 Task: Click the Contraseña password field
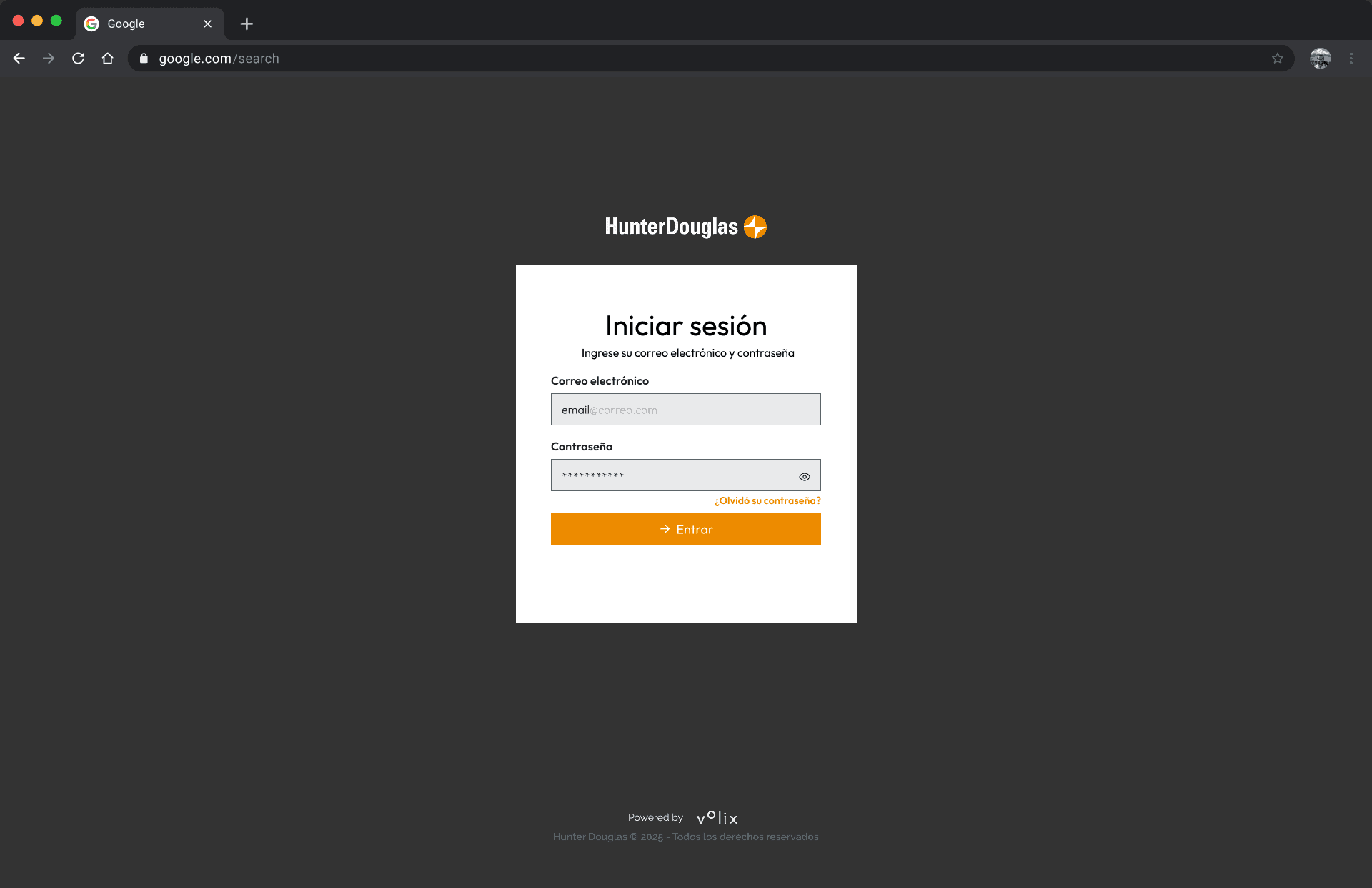coord(686,475)
